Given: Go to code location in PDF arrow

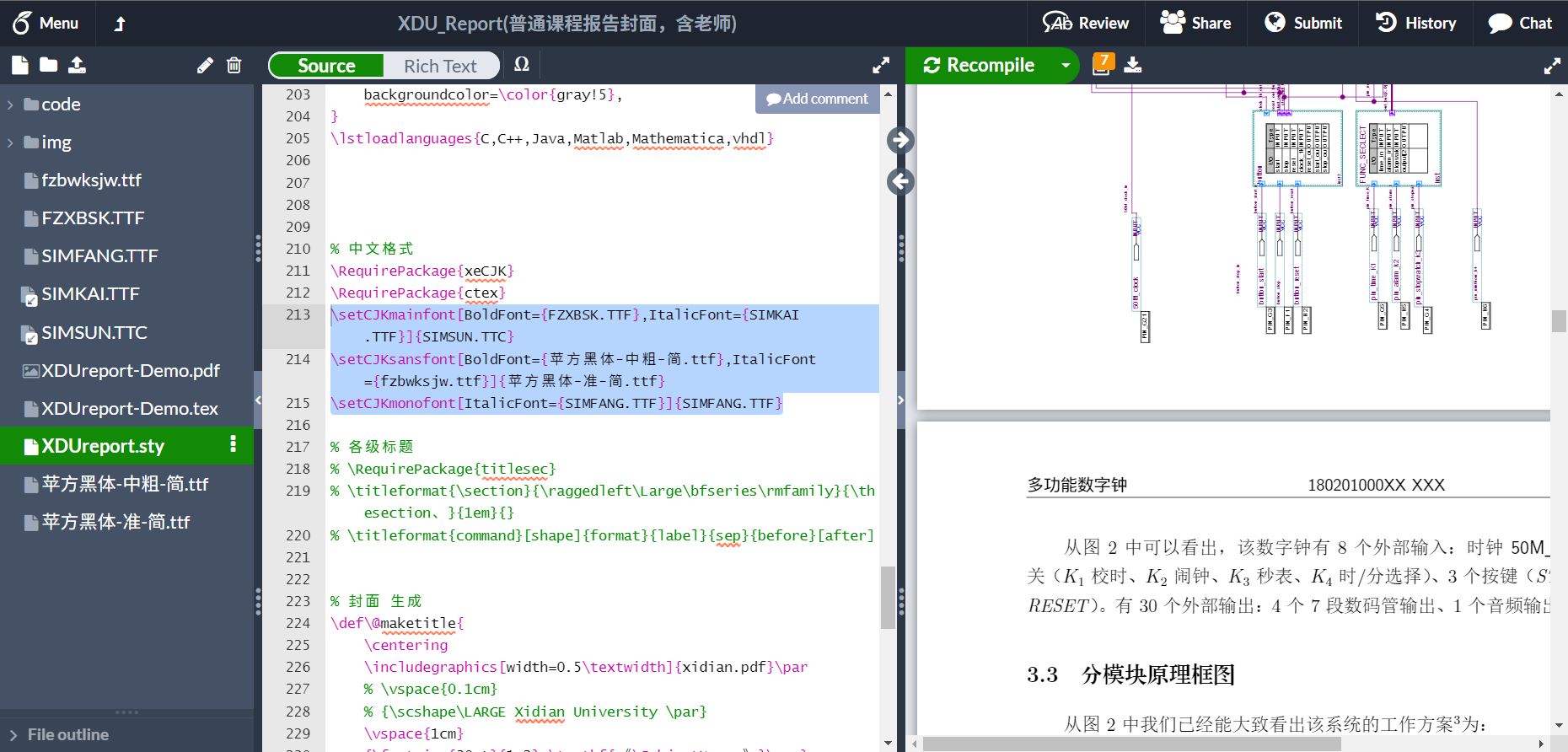Looking at the screenshot, I should tap(900, 140).
